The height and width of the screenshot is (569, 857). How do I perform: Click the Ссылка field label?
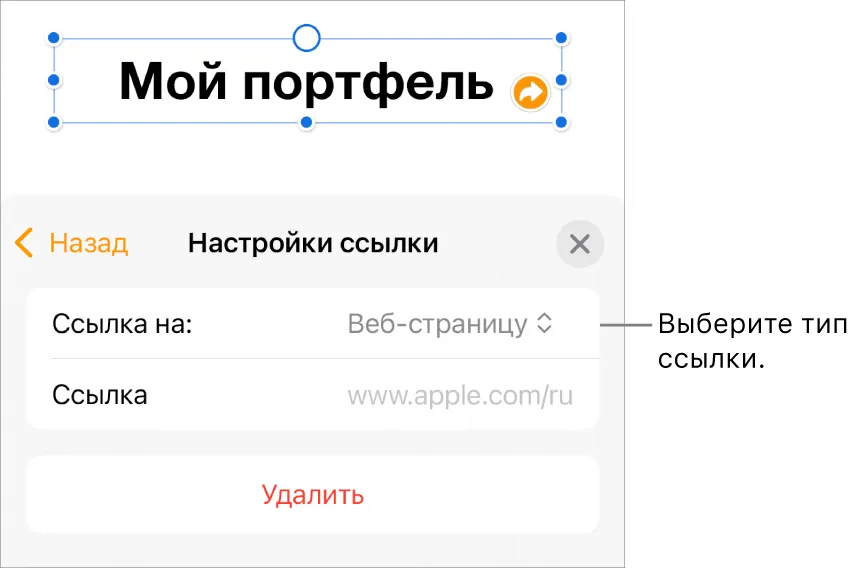pos(100,395)
